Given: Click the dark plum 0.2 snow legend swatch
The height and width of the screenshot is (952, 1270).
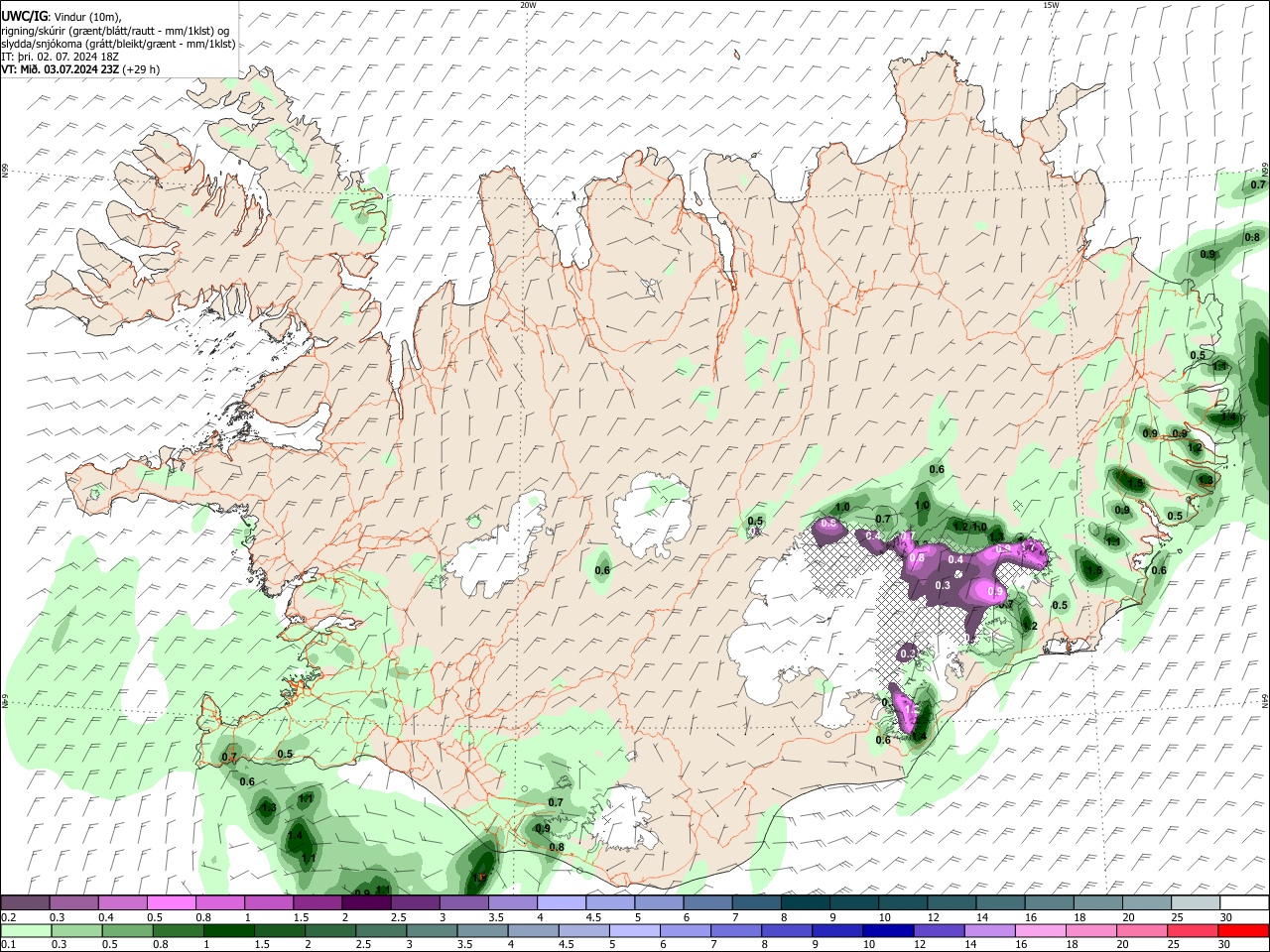Looking at the screenshot, I should point(25,903).
